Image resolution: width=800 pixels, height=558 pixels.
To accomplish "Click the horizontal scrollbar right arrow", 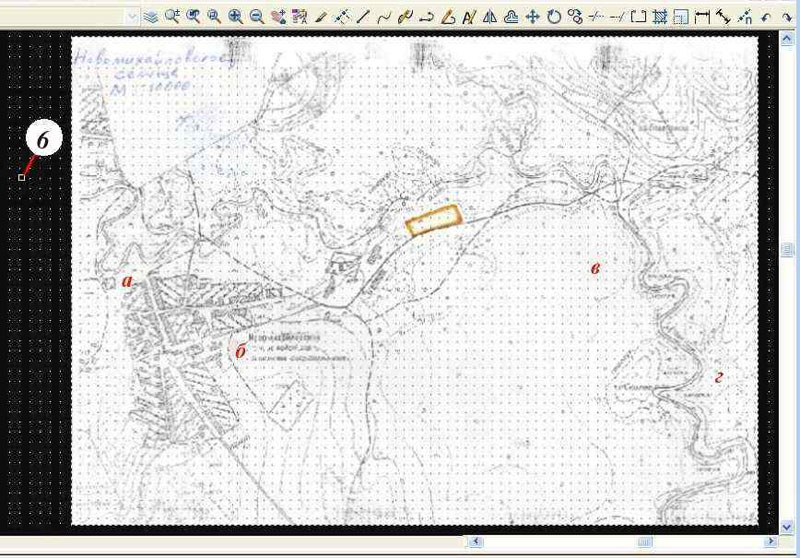I will tap(770, 541).
